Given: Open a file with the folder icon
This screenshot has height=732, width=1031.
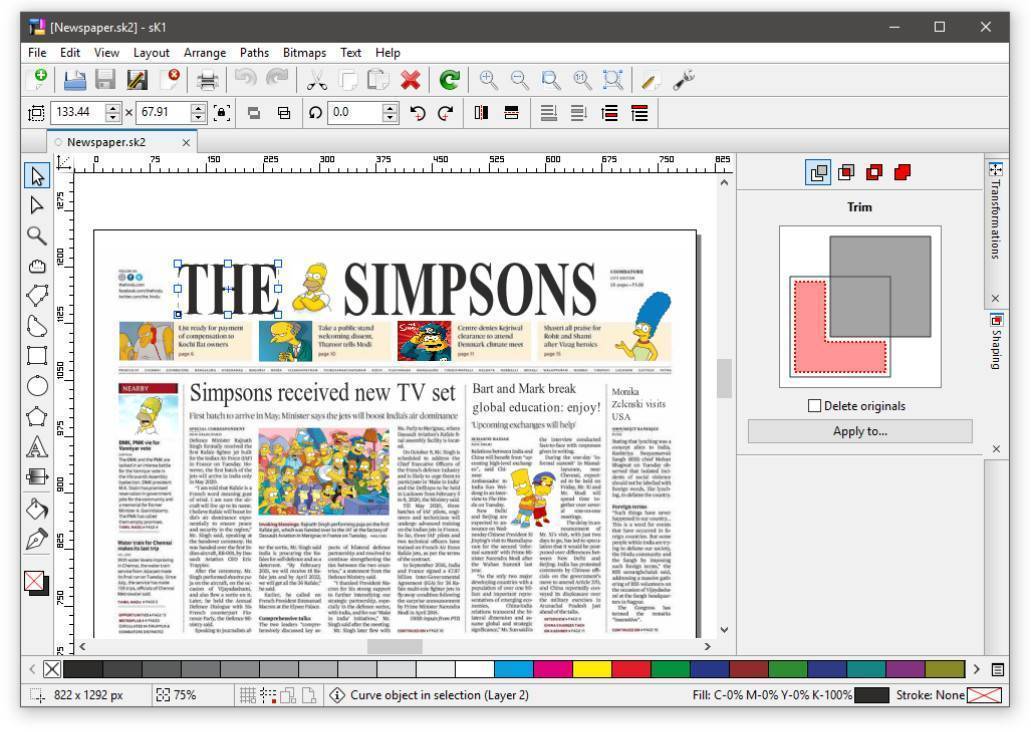Looking at the screenshot, I should (75, 80).
